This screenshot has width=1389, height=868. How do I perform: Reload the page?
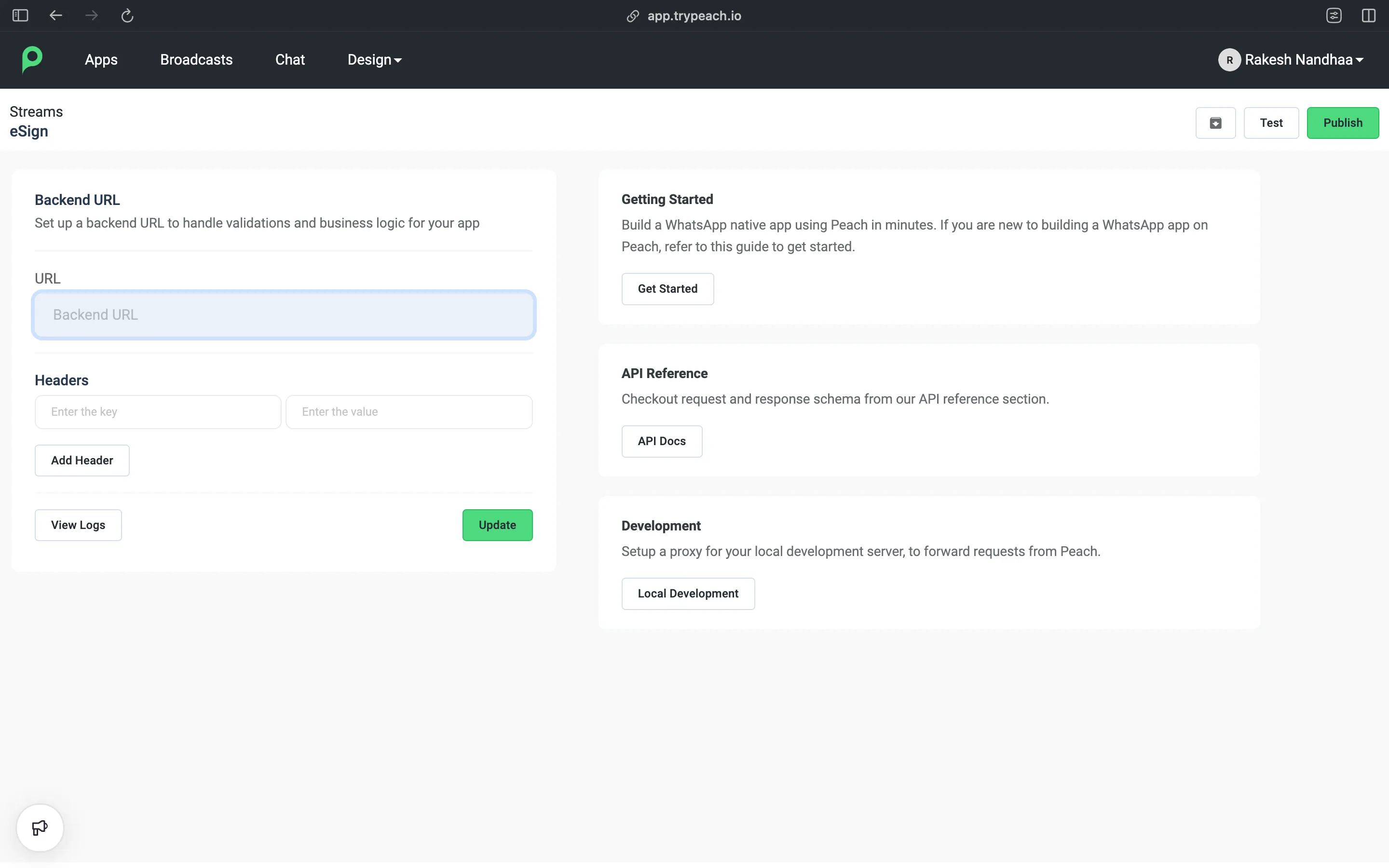(127, 15)
